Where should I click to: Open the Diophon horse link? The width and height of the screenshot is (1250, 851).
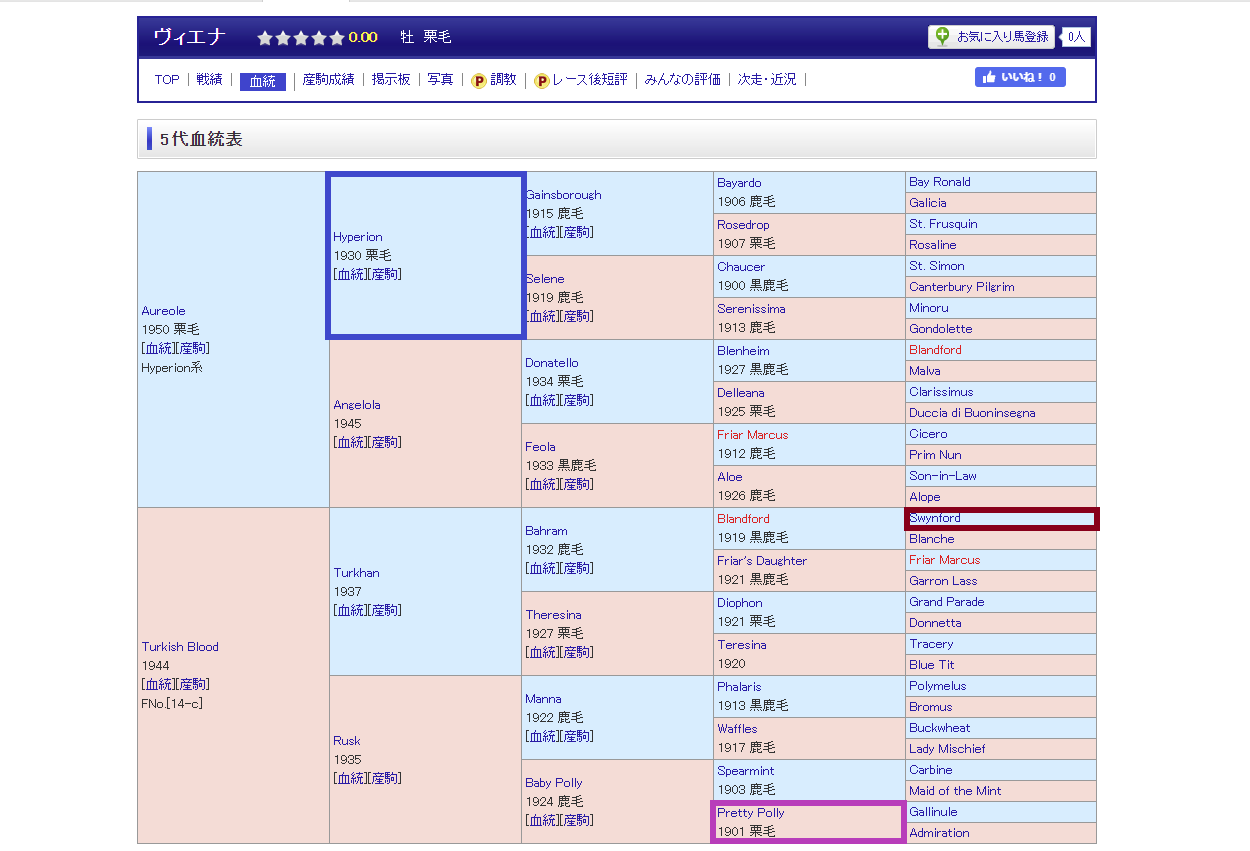[740, 603]
